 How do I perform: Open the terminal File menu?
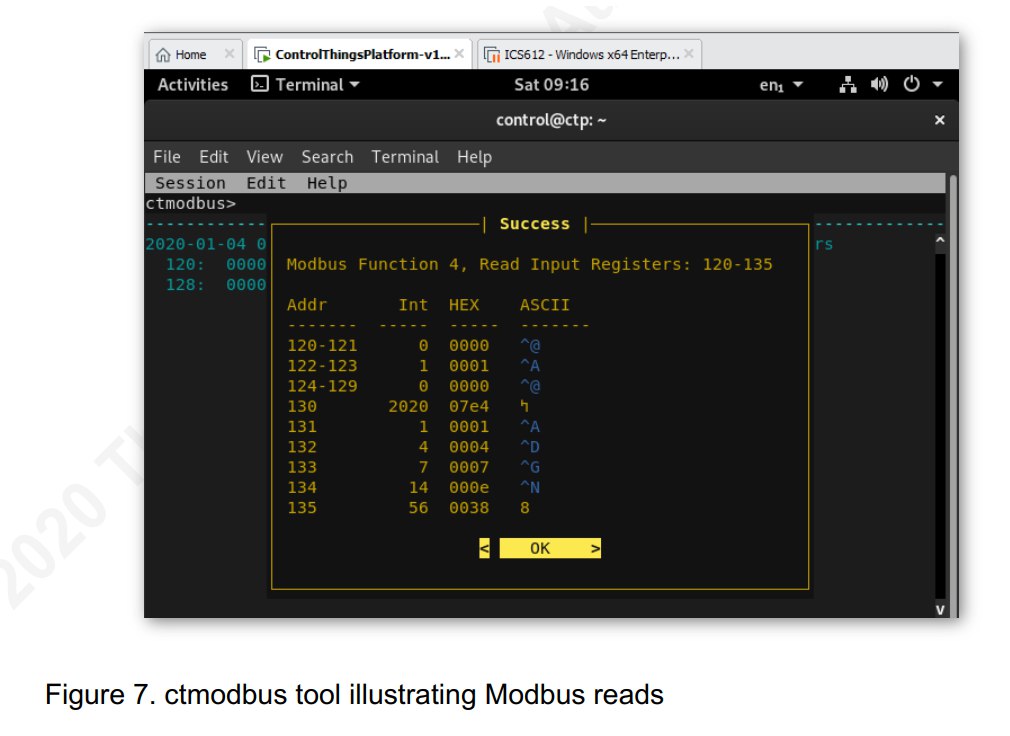tap(167, 157)
